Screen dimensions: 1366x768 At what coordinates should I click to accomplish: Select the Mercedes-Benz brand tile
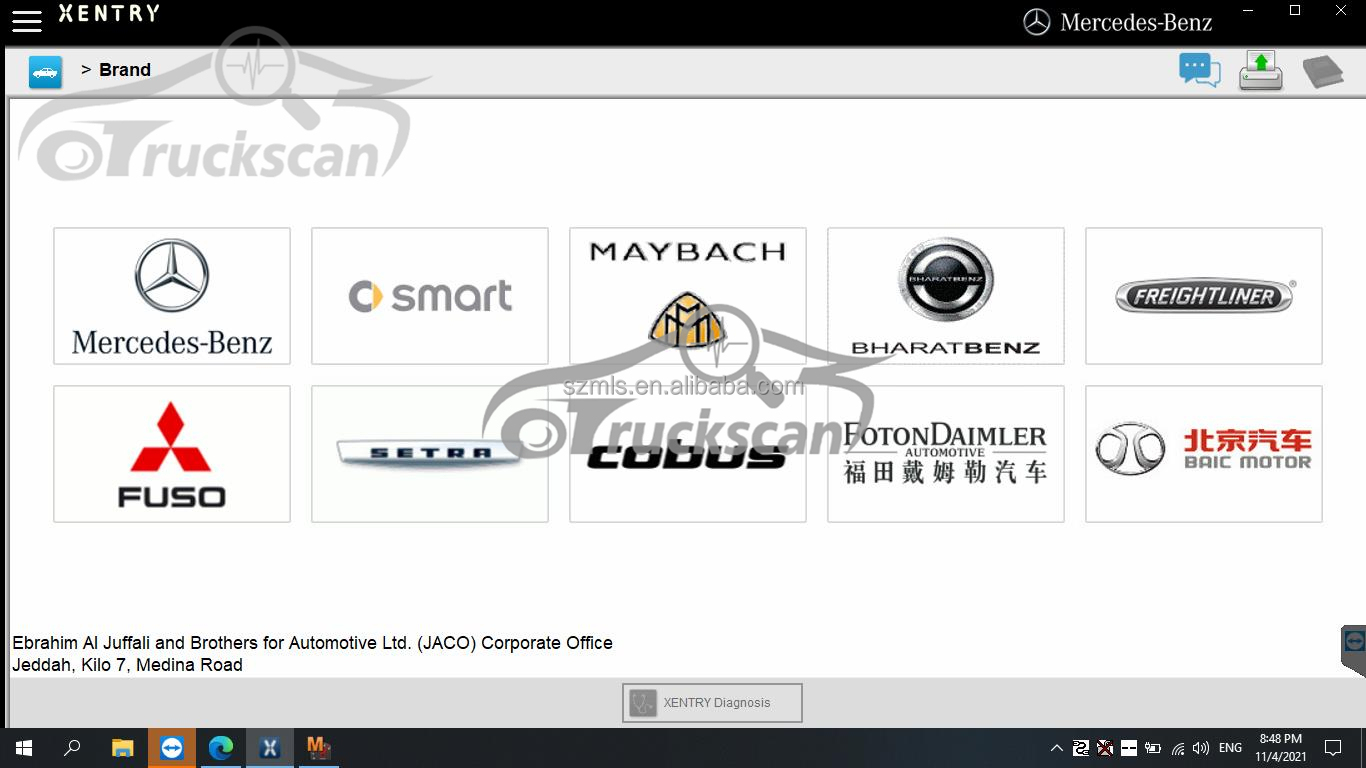point(172,296)
